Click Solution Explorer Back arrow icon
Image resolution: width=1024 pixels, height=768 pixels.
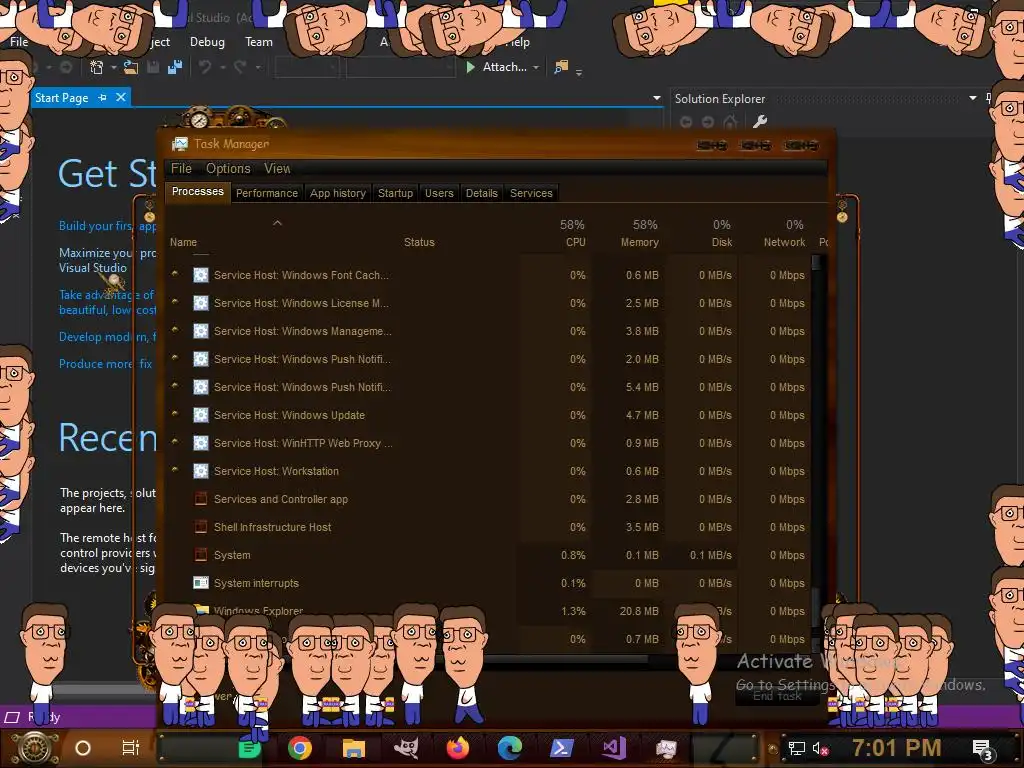(x=686, y=121)
